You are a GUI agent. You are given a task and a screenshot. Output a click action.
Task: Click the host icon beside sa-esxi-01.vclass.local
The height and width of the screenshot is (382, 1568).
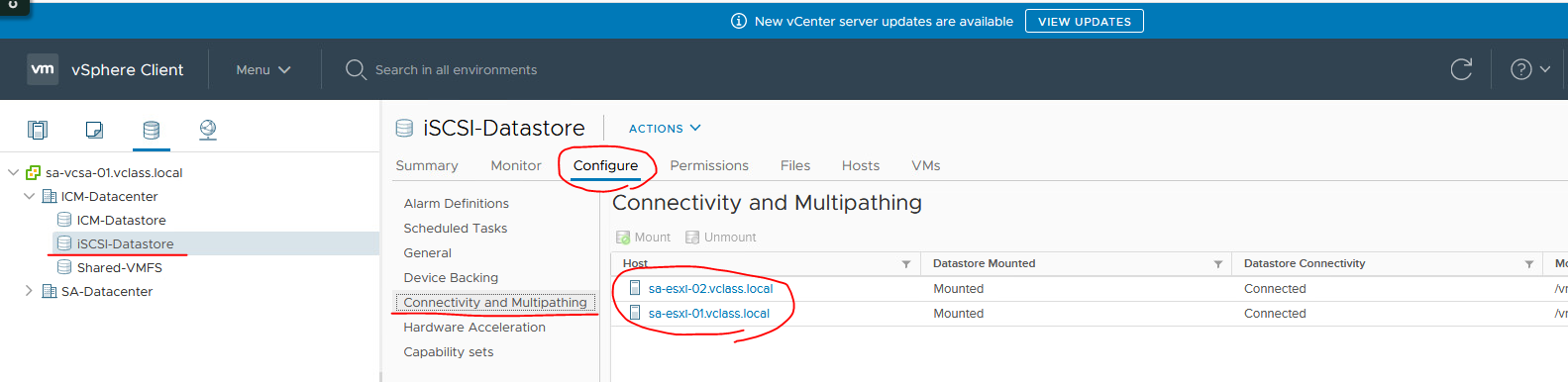(635, 313)
